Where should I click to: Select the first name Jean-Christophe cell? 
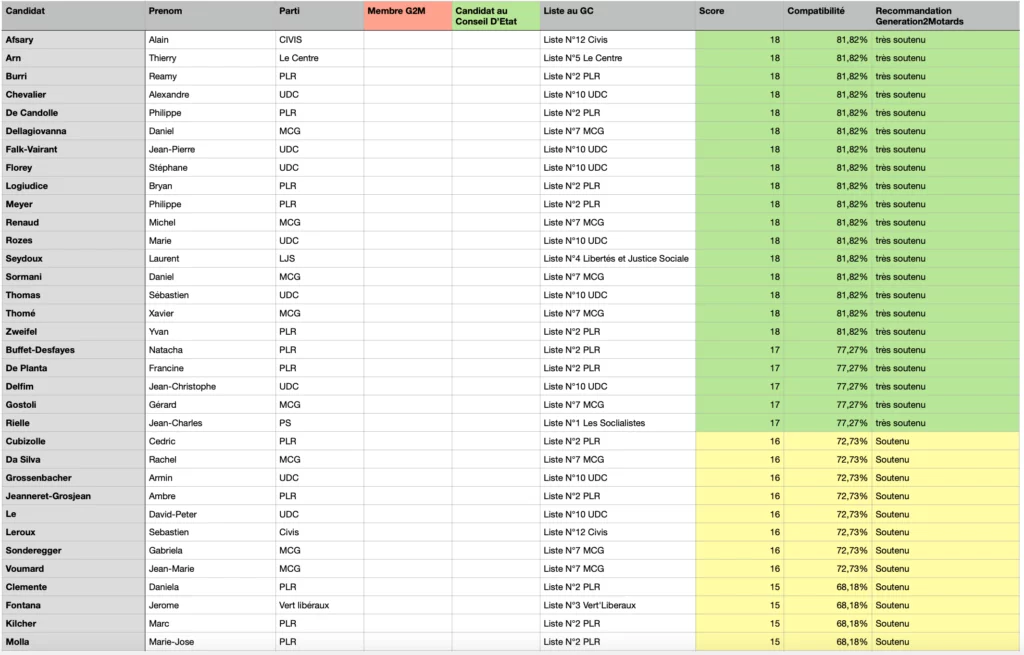pos(209,386)
